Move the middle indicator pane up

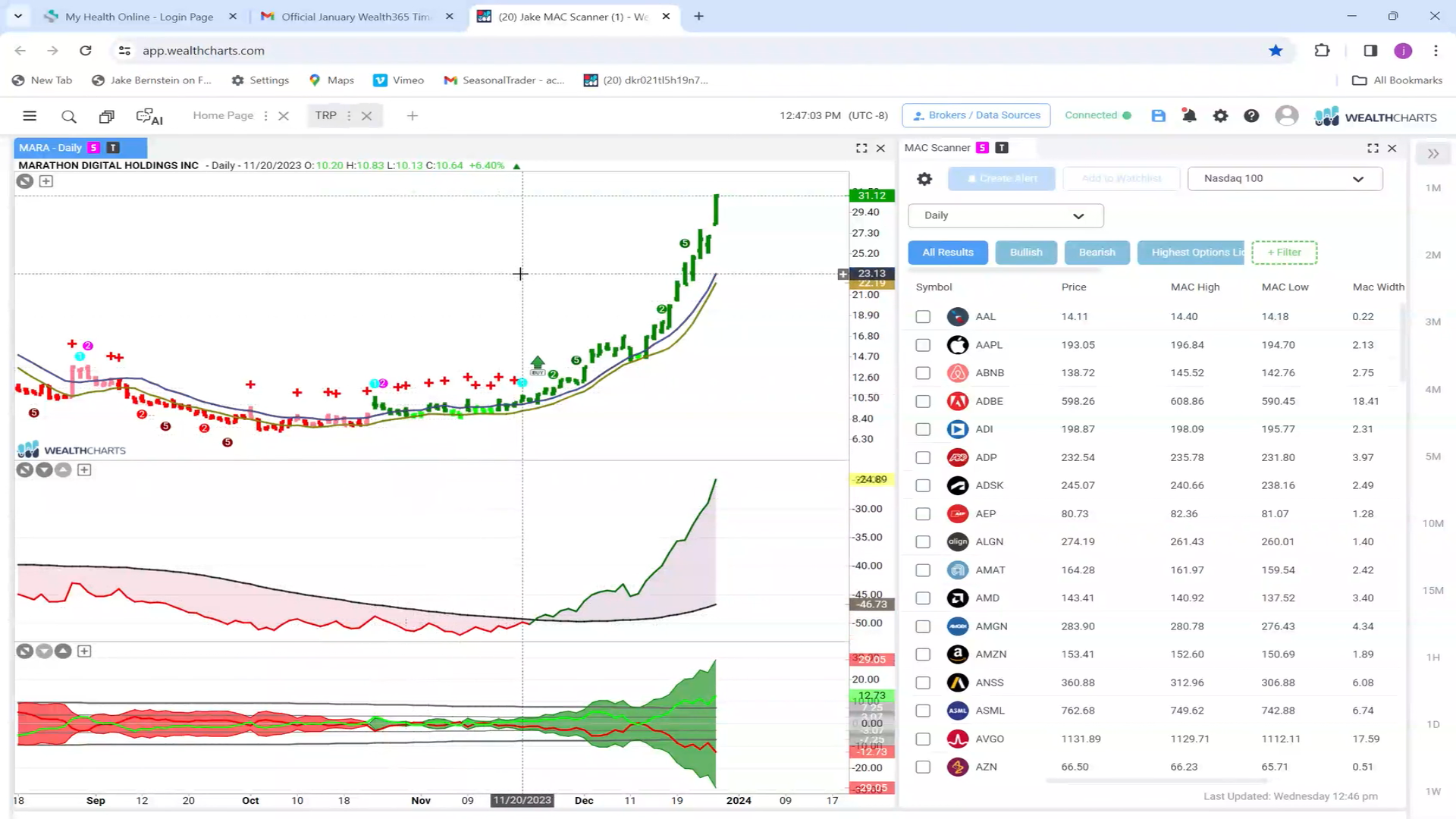(63, 470)
